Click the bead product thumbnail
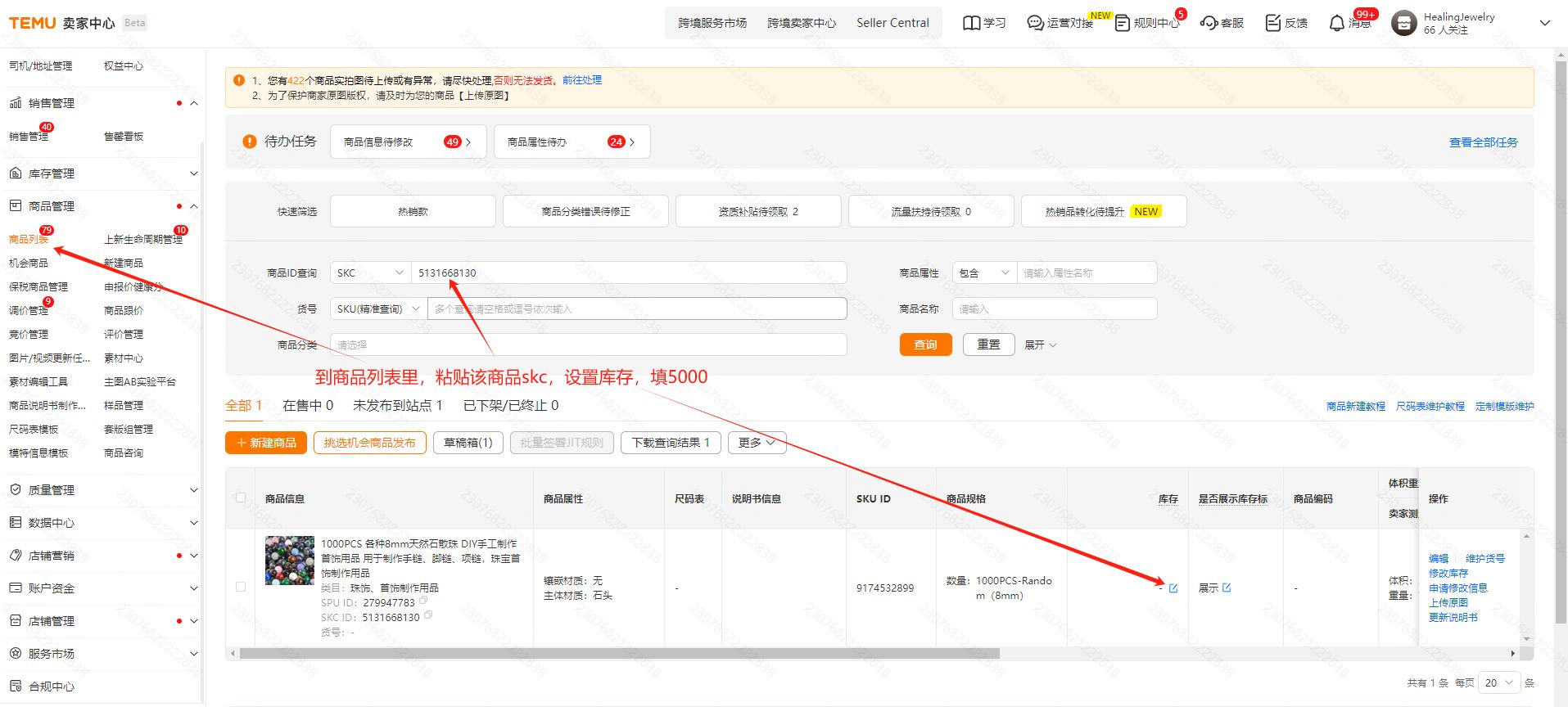 click(x=290, y=561)
